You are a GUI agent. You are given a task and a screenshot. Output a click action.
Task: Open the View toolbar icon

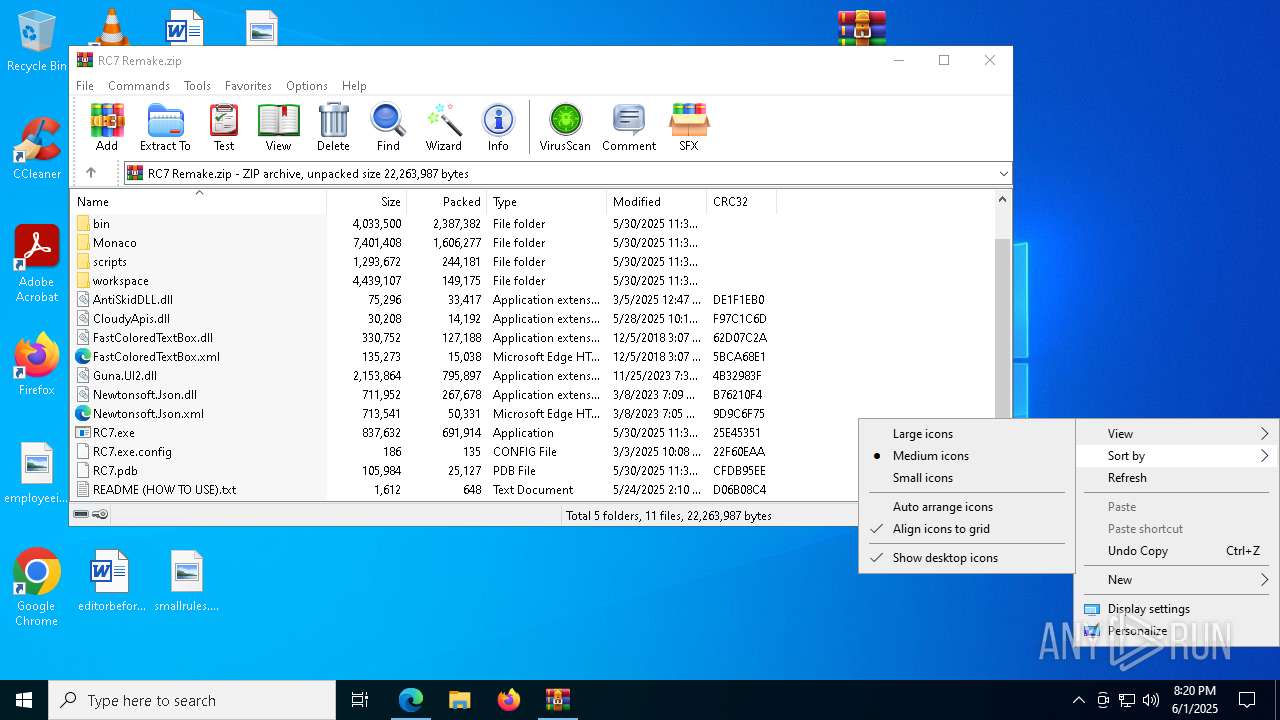coord(278,127)
